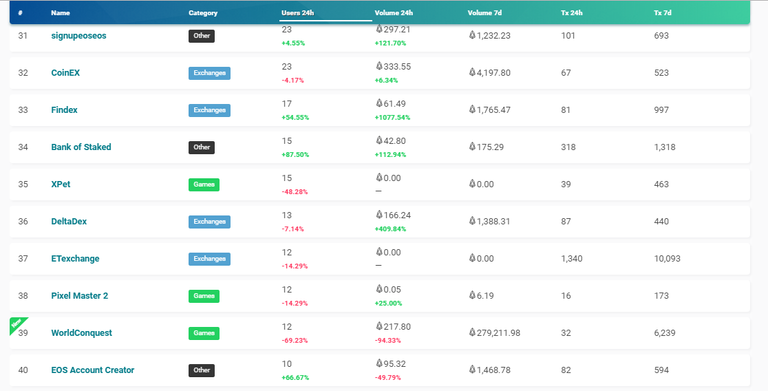Click EOS icon beside 1,232.23 weekly volume
The width and height of the screenshot is (768, 391).
(x=472, y=35)
